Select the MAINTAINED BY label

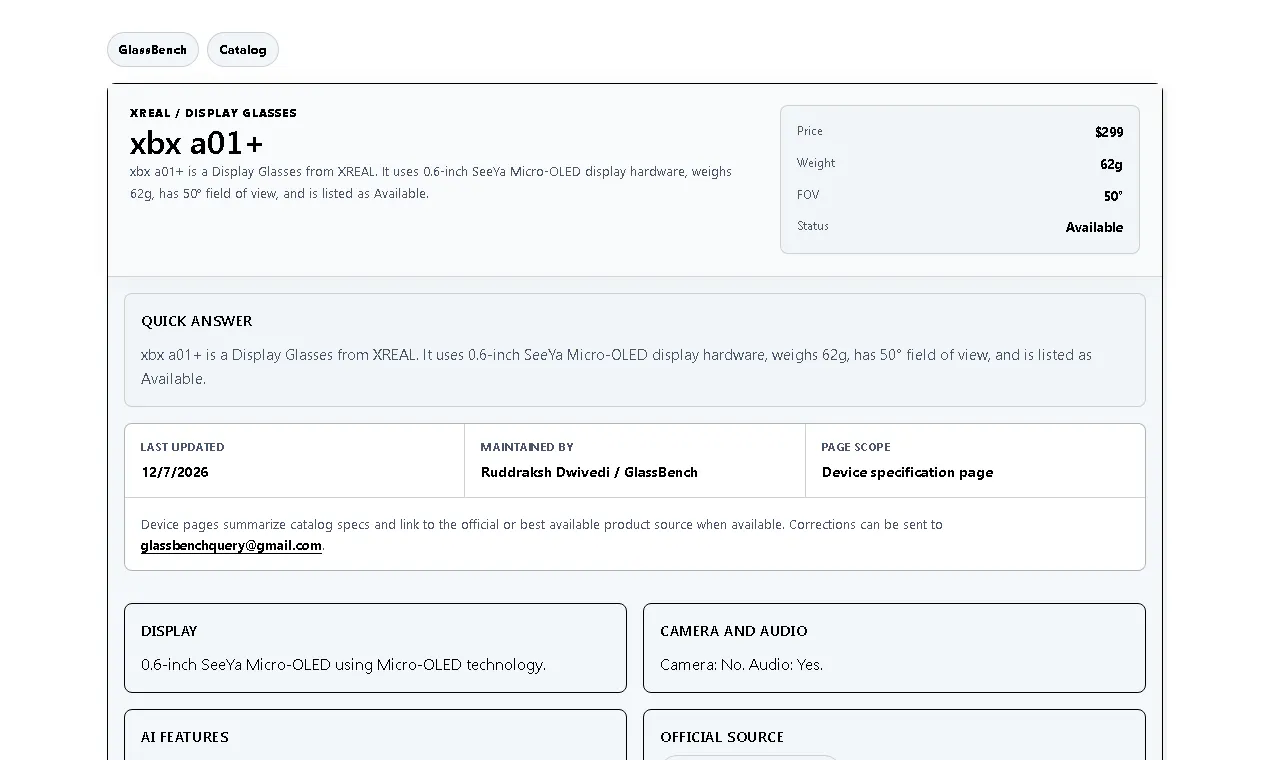527,447
